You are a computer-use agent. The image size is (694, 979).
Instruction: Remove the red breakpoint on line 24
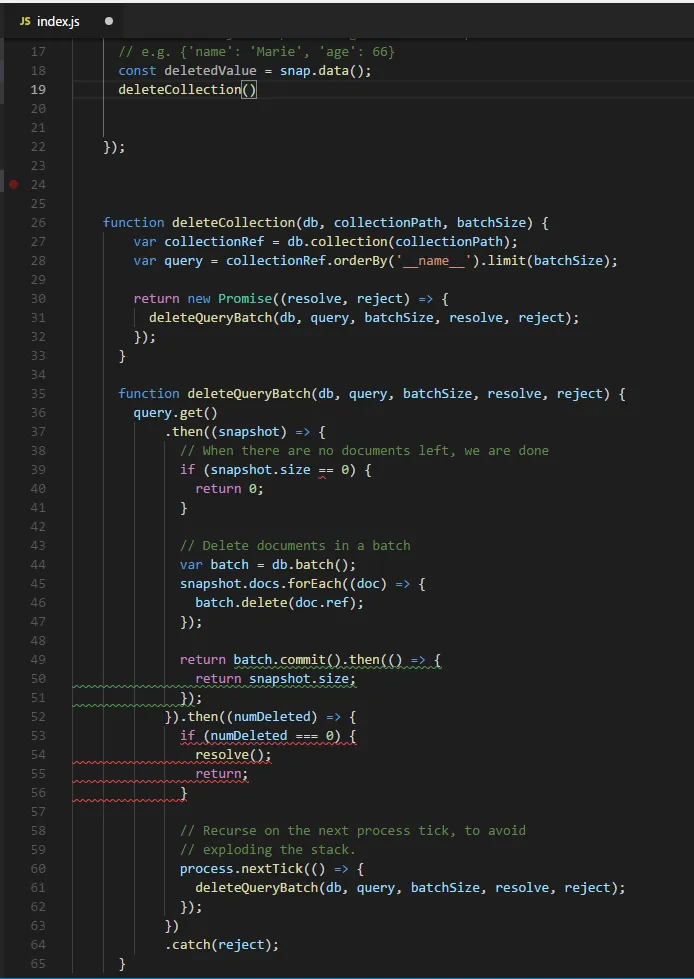coord(14,184)
